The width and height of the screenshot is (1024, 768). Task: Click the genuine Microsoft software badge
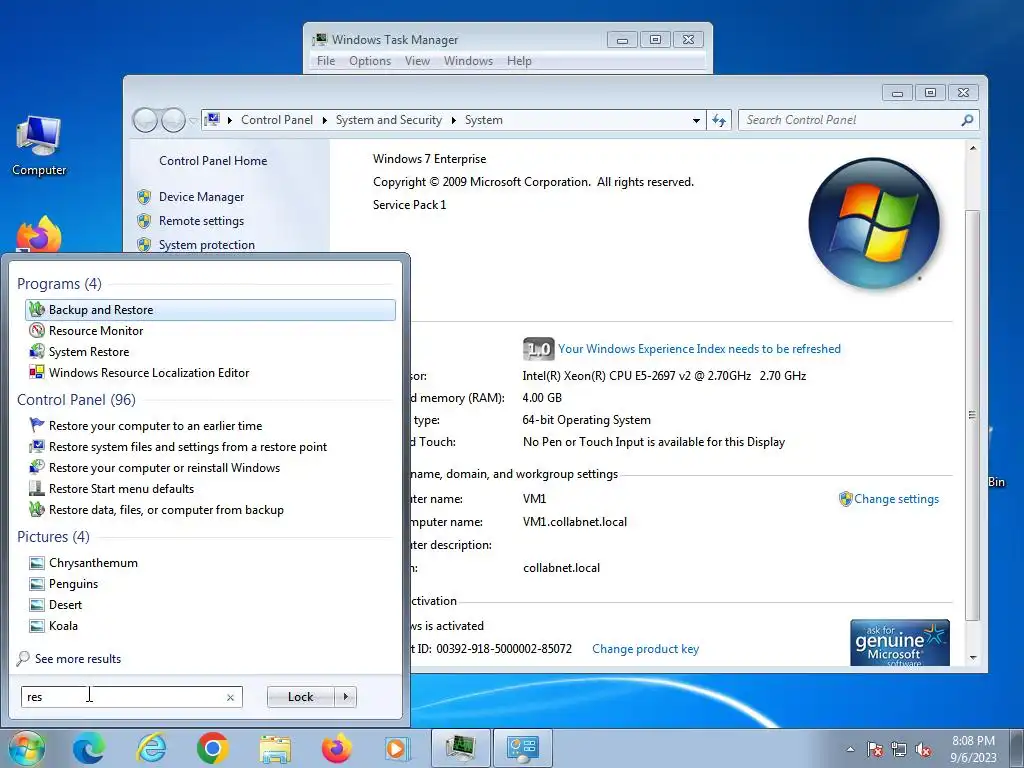[900, 643]
